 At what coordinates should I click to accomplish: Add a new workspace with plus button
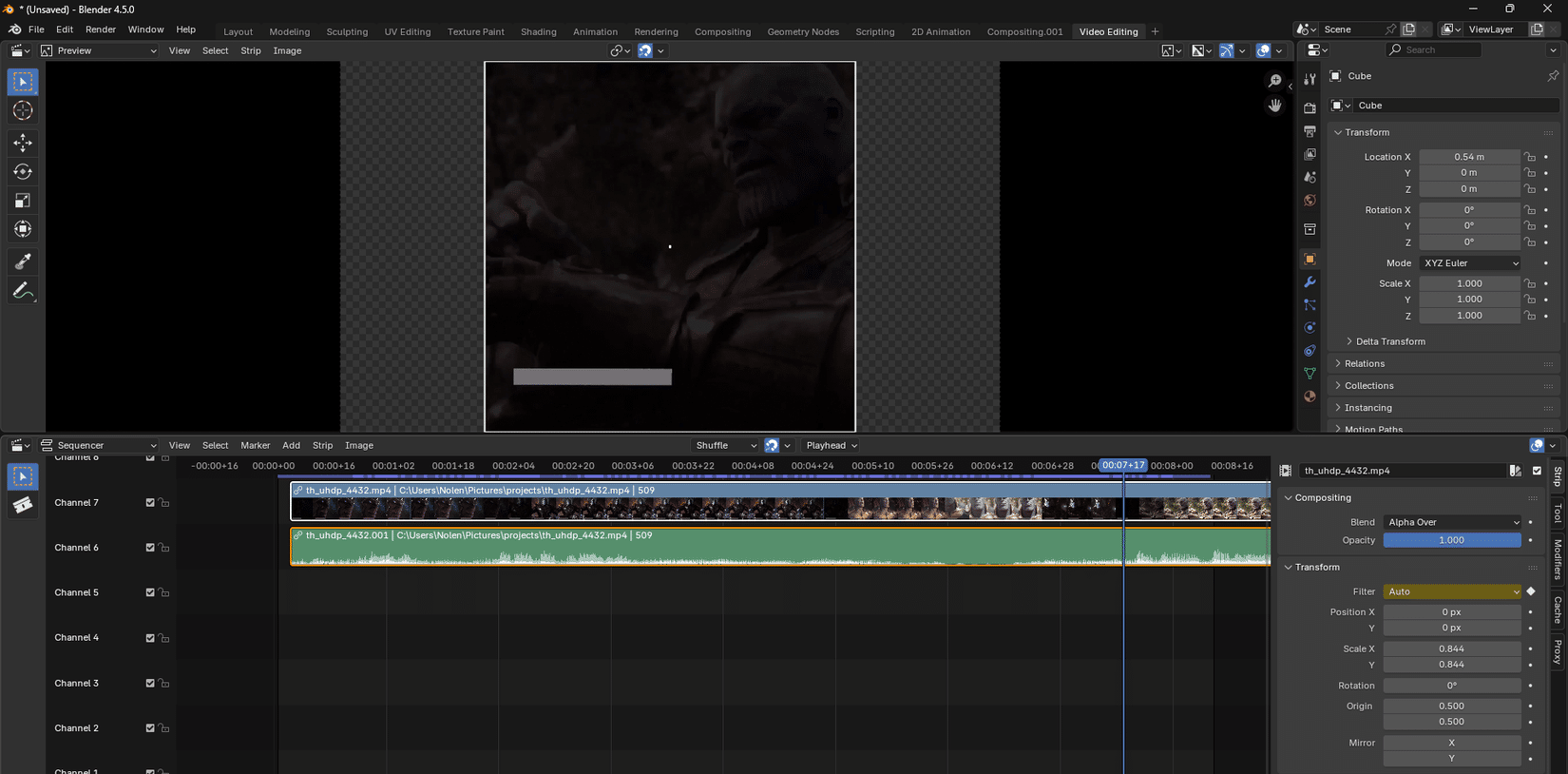(1156, 32)
